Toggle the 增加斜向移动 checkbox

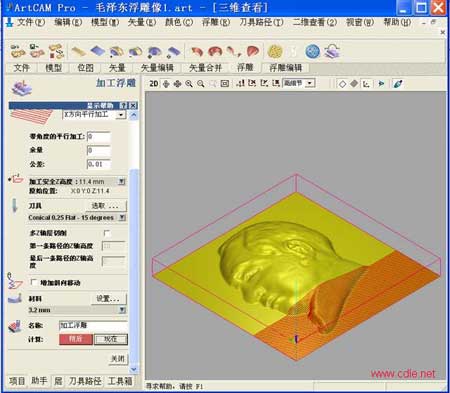tap(33, 282)
